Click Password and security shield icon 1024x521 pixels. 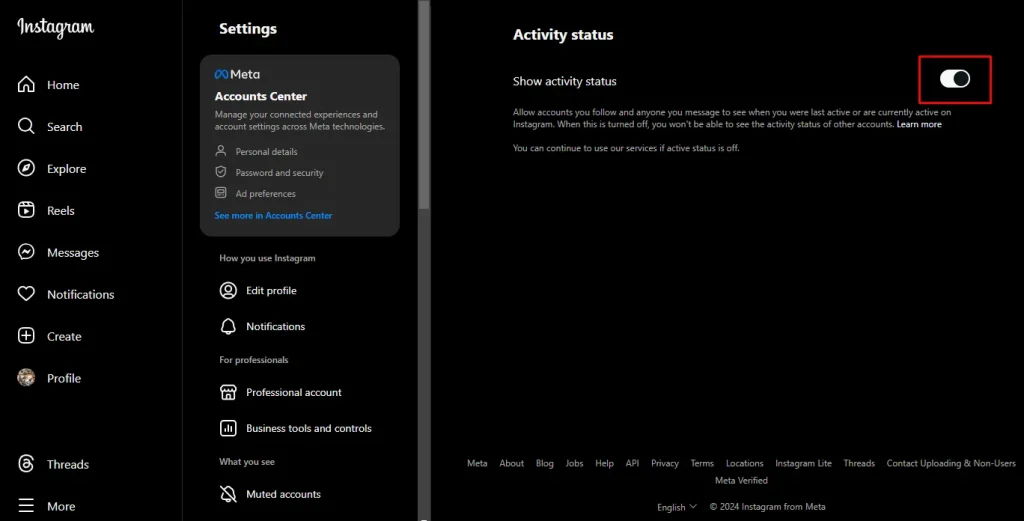(221, 172)
